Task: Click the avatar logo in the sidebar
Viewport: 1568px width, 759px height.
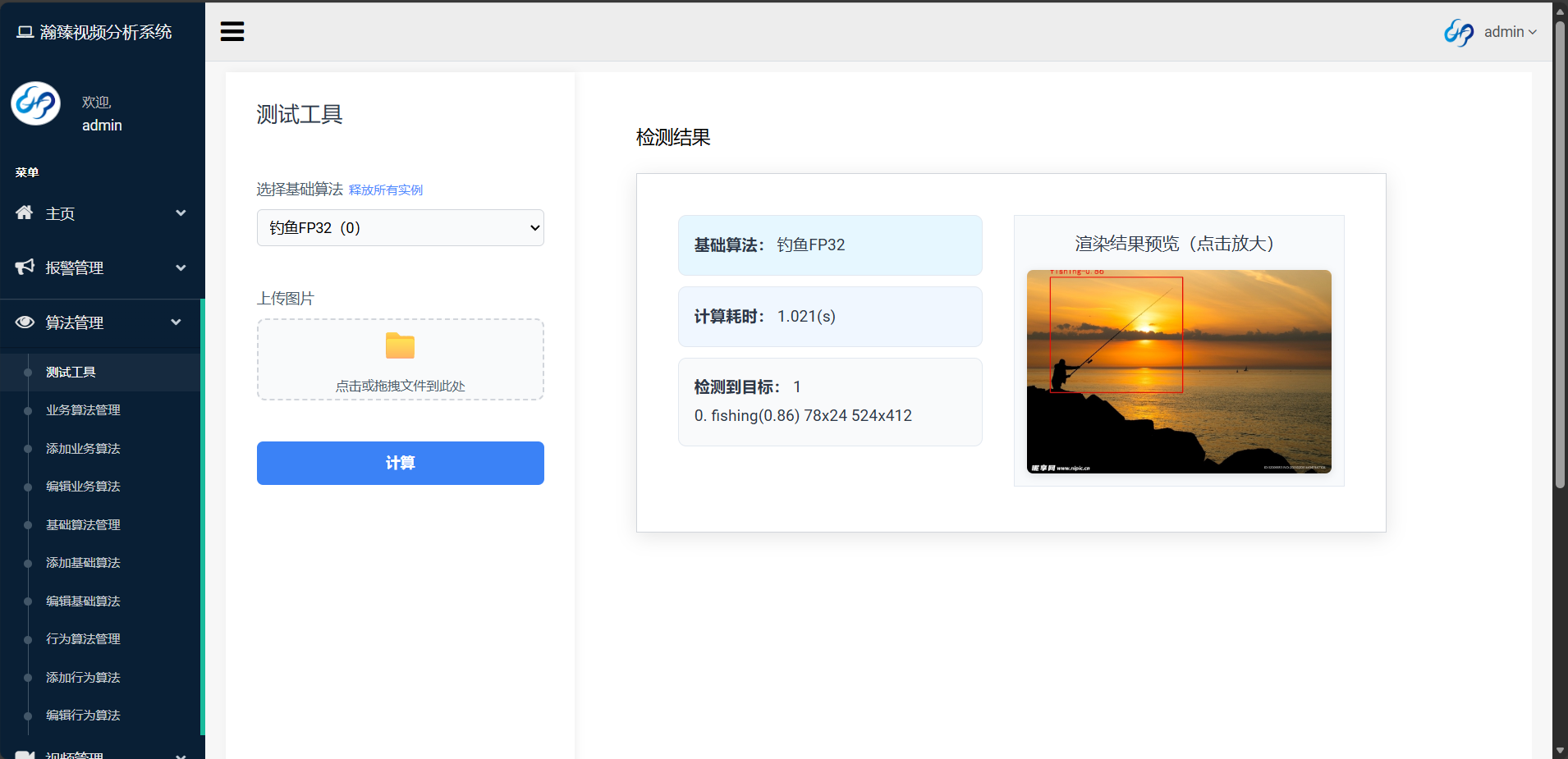Action: tap(35, 103)
